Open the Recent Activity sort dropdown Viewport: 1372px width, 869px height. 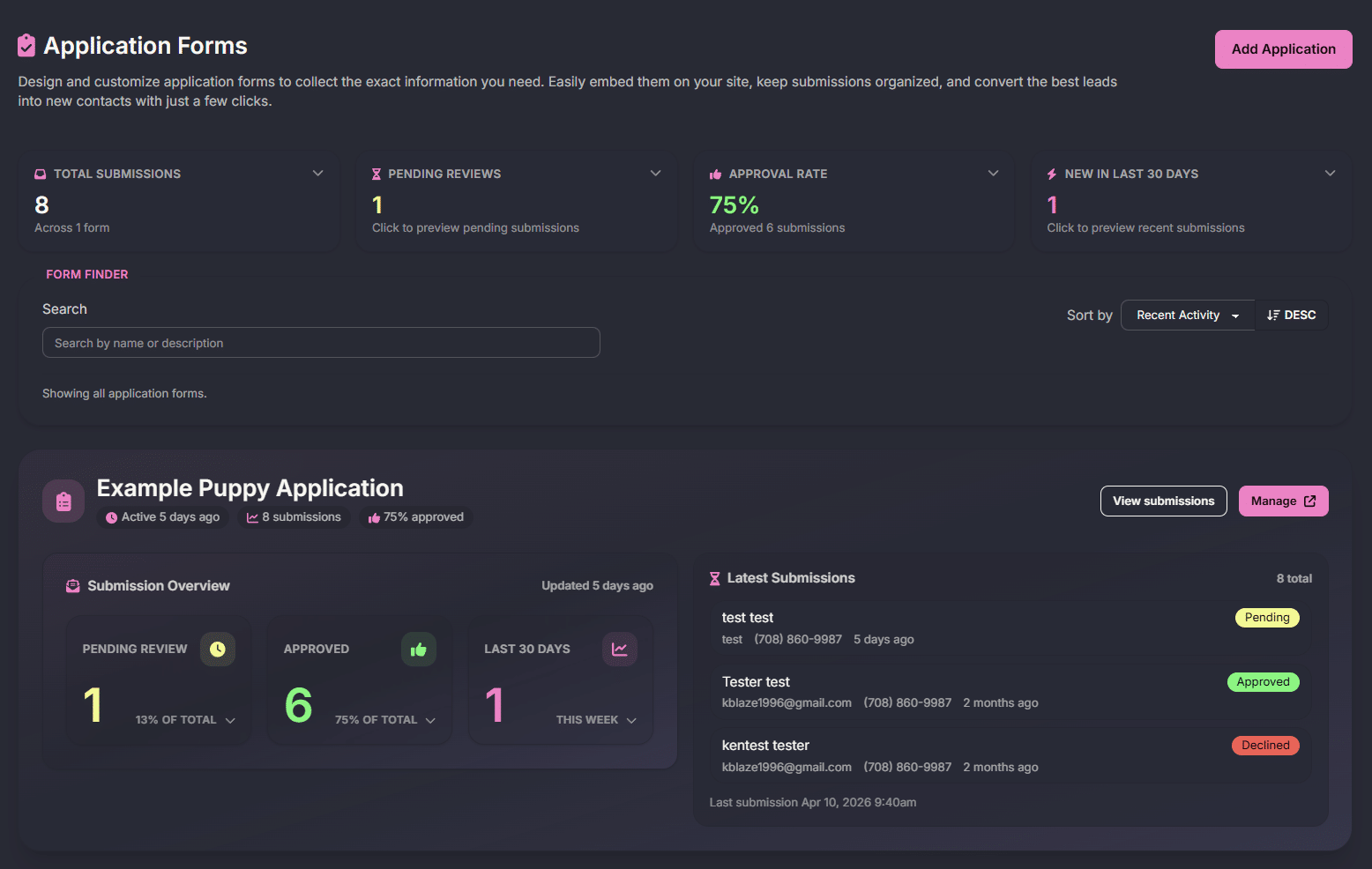pos(1187,316)
